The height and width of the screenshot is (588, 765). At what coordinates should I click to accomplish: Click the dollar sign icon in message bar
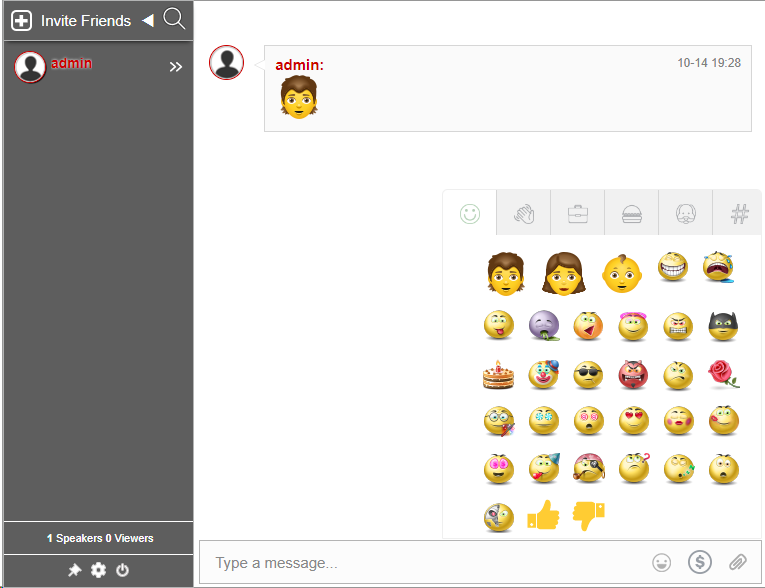click(x=700, y=562)
